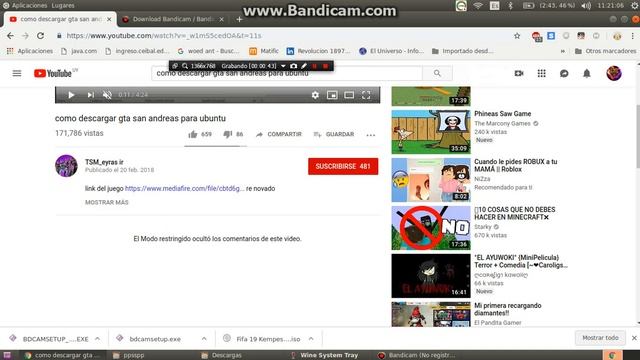
Task: Skip to next video
Action: [x=90, y=95]
